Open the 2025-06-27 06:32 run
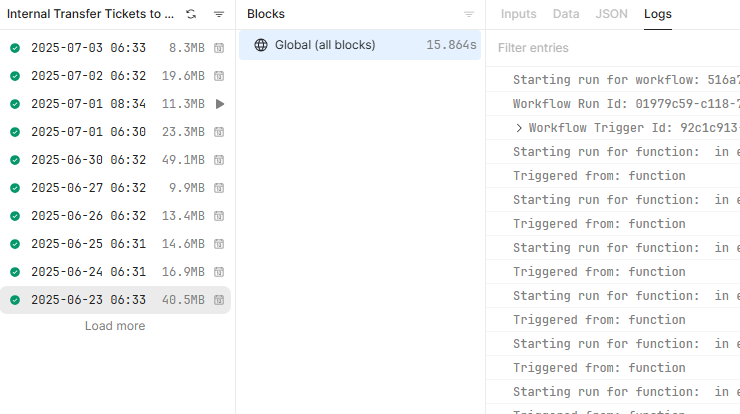The image size is (740, 414). (x=115, y=188)
